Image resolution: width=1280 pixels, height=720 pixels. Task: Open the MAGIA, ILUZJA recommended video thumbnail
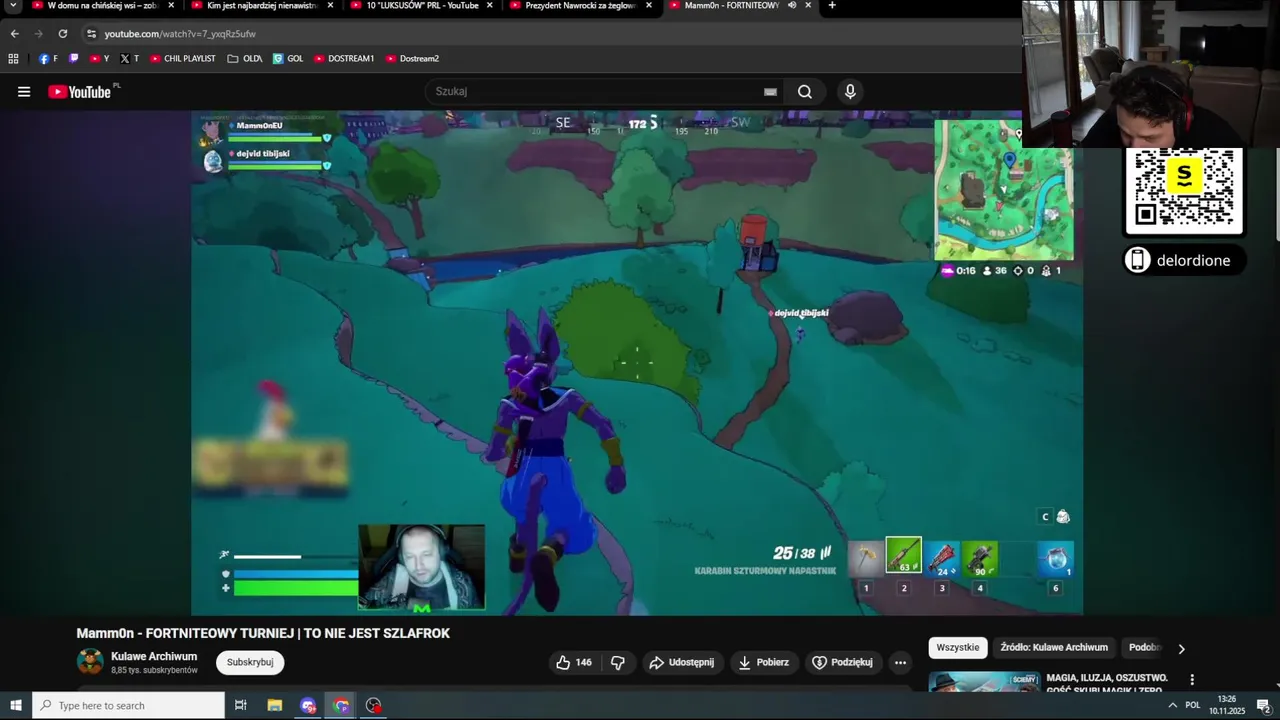[984, 682]
